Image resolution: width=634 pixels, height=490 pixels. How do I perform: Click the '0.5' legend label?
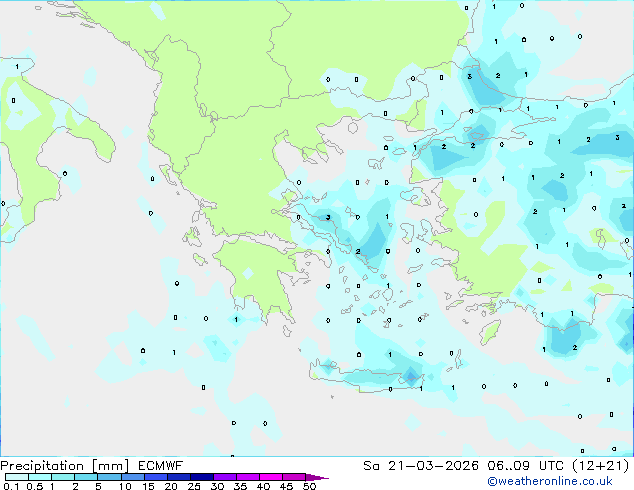[35, 486]
